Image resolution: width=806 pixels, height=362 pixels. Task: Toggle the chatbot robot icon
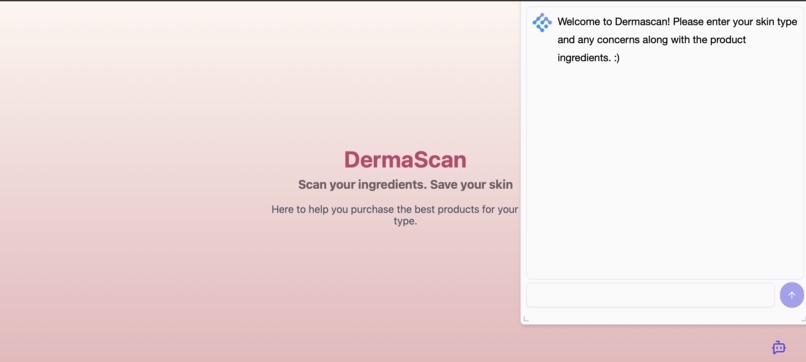point(779,348)
